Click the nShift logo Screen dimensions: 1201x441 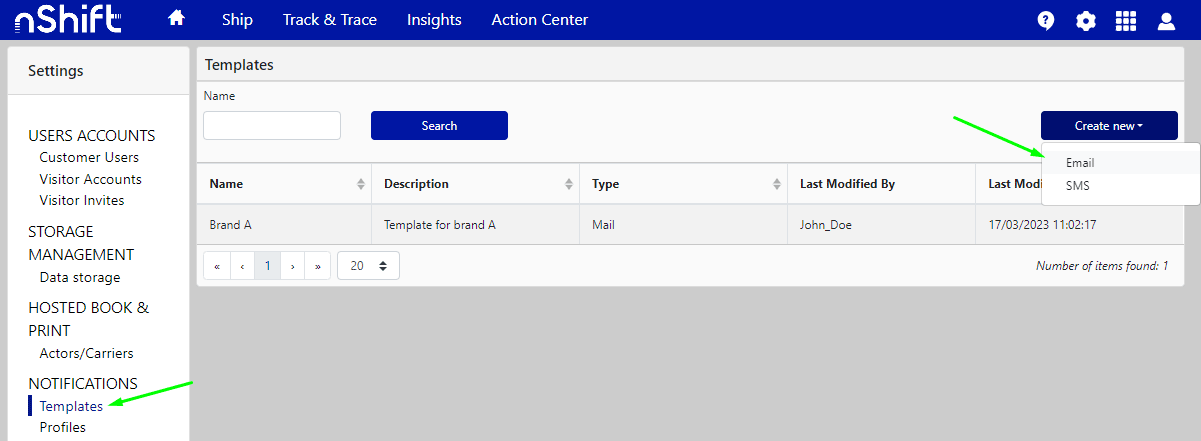point(68,20)
